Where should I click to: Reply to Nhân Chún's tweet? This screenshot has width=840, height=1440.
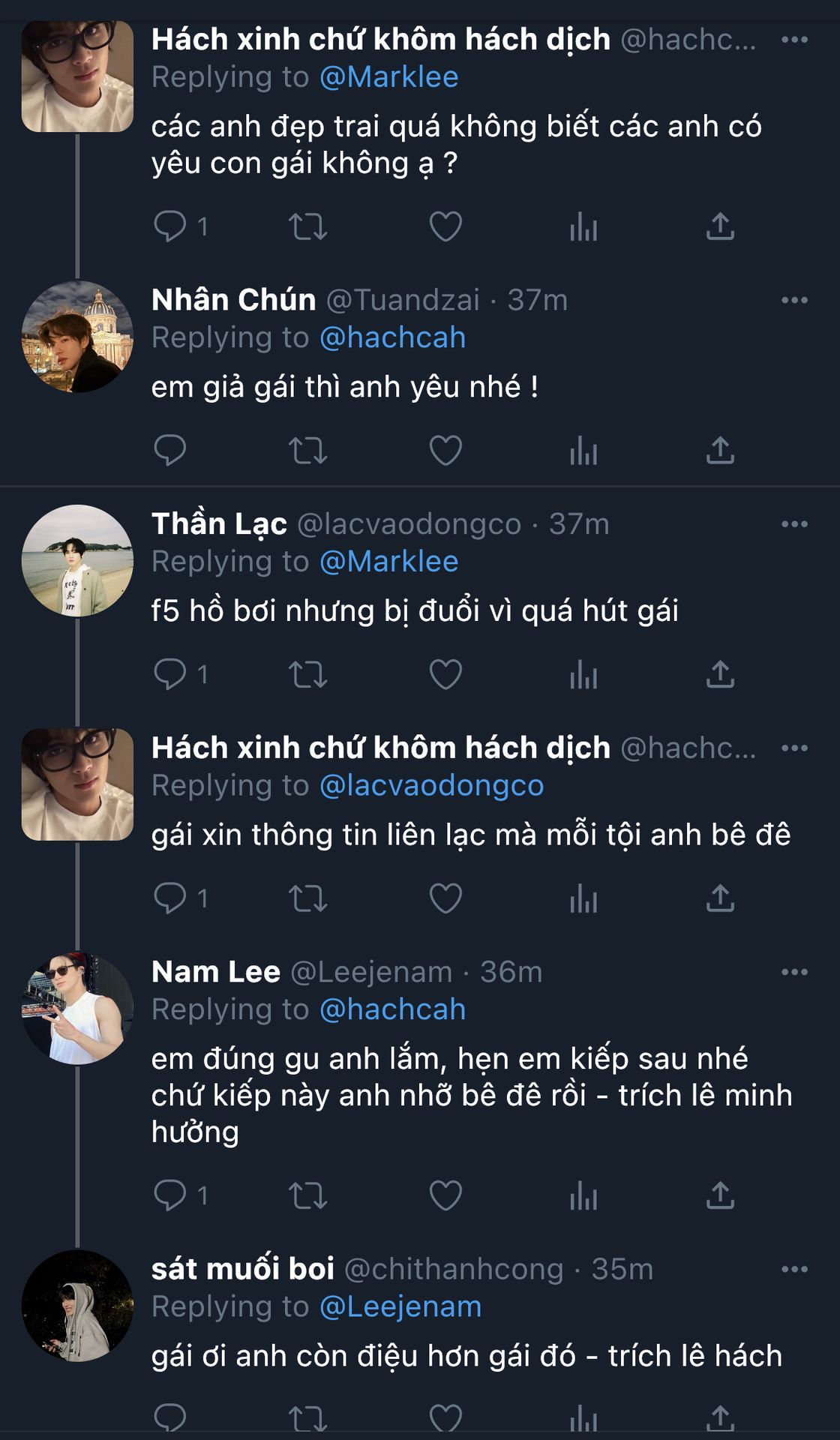(x=169, y=450)
